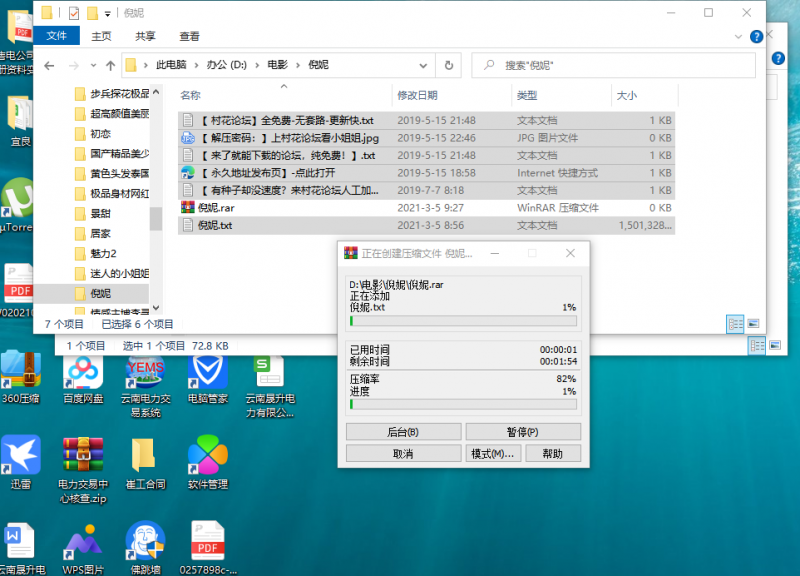Expand the address bar history dropdown
Image resolution: width=800 pixels, height=576 pixels.
[427, 66]
